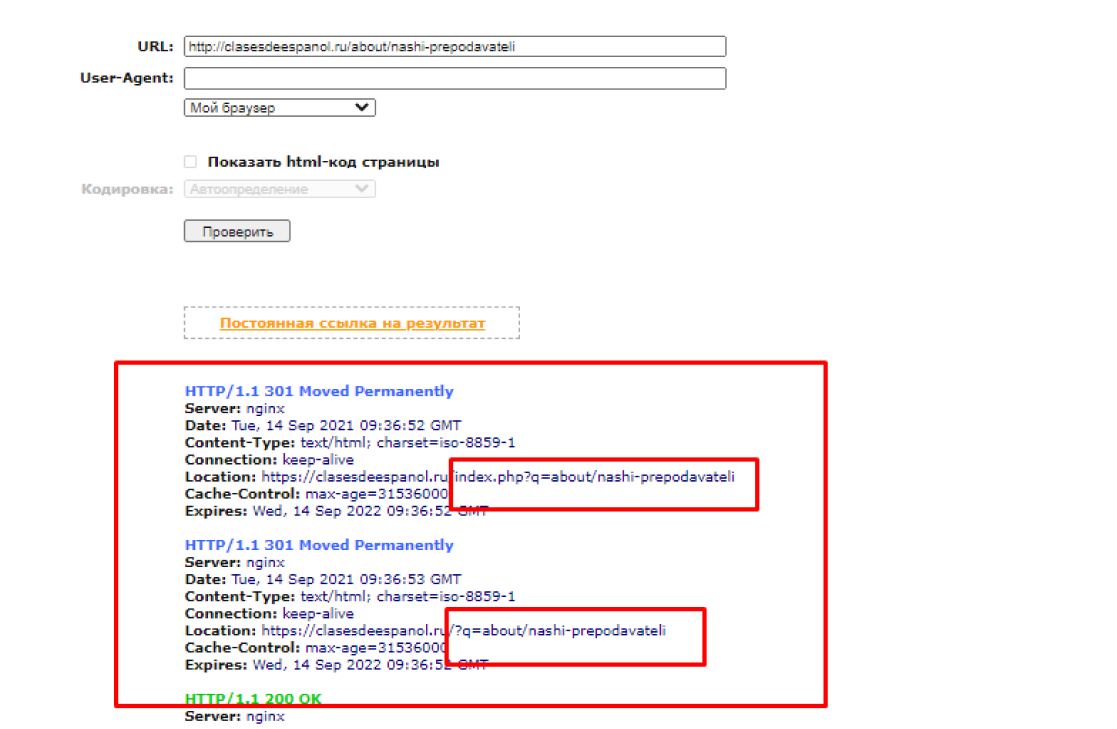The image size is (1117, 729).
Task: Click Date line ending in 09:36:52 GMT
Action: pyautogui.click(x=323, y=426)
